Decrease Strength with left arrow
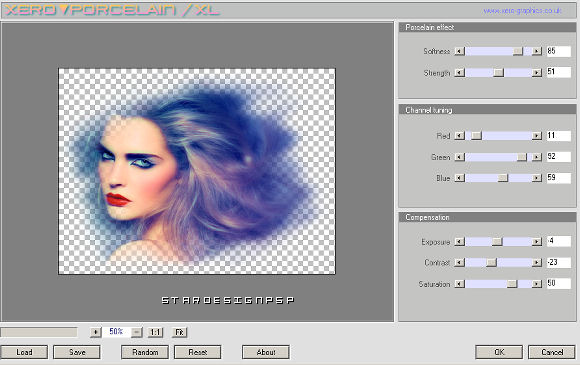580x365 pixels. click(x=459, y=72)
